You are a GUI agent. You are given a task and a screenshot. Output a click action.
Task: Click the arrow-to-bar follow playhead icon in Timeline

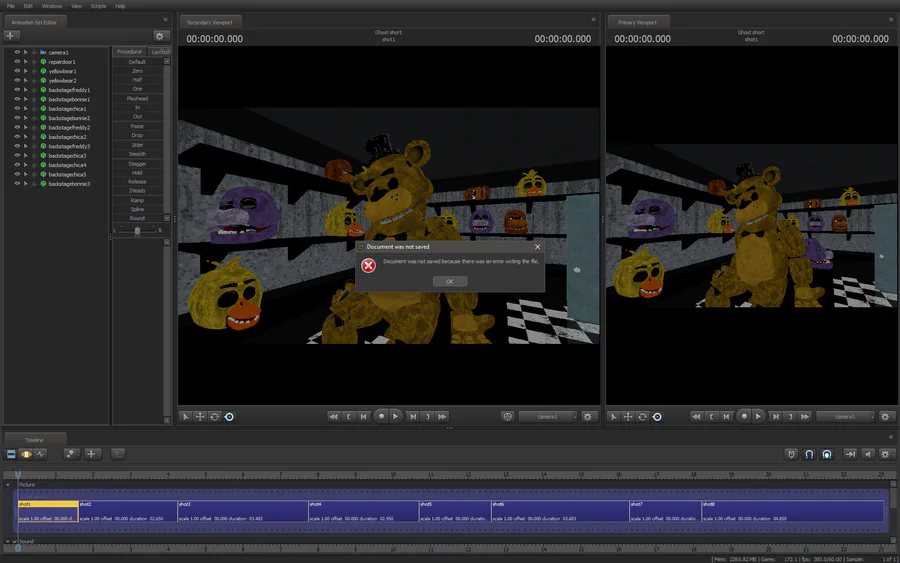pos(850,454)
